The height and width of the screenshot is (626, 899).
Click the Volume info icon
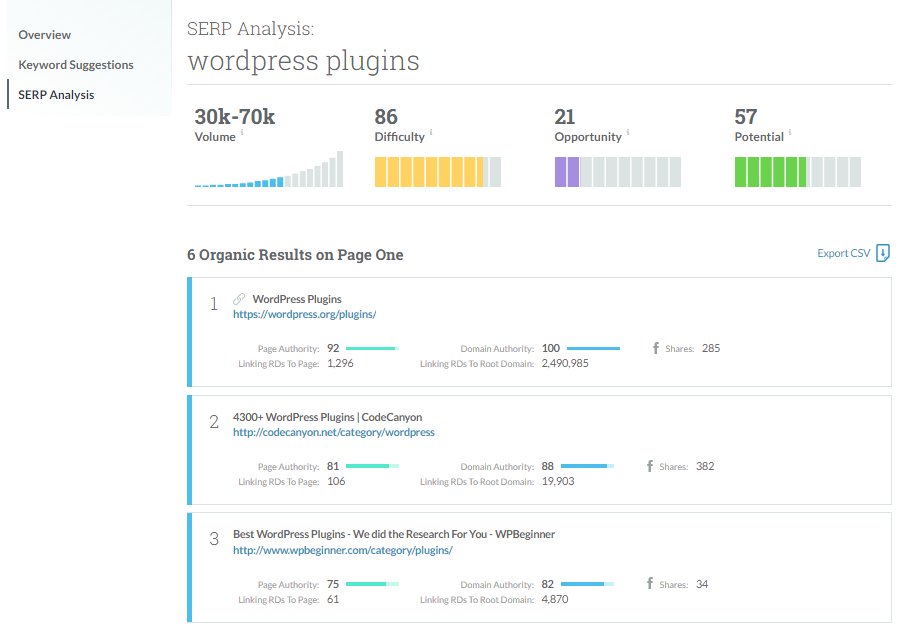(242, 132)
